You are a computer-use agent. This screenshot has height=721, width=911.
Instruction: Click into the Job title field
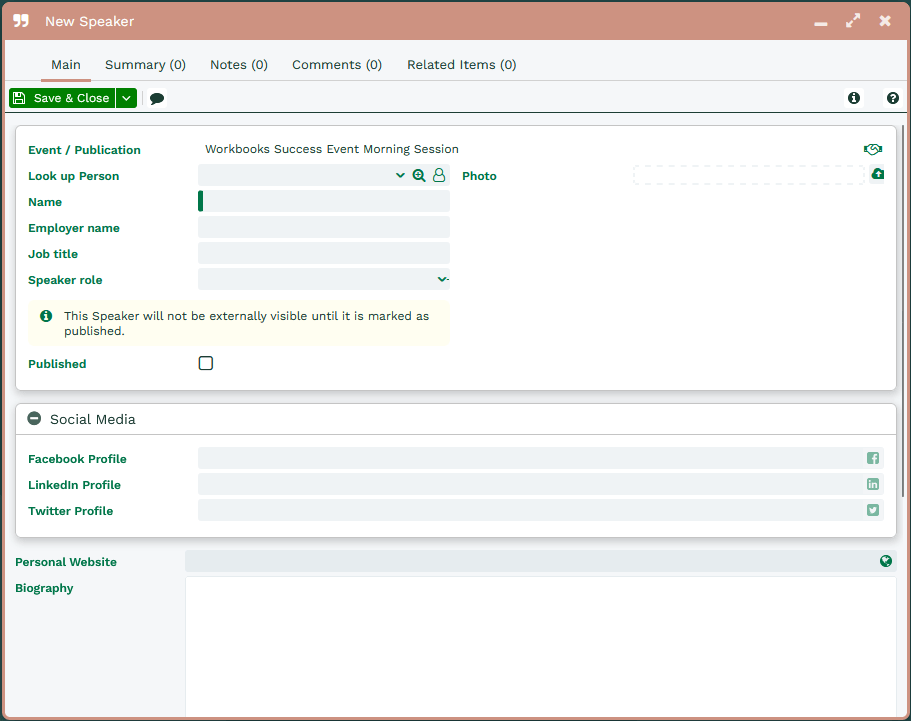pyautogui.click(x=323, y=253)
